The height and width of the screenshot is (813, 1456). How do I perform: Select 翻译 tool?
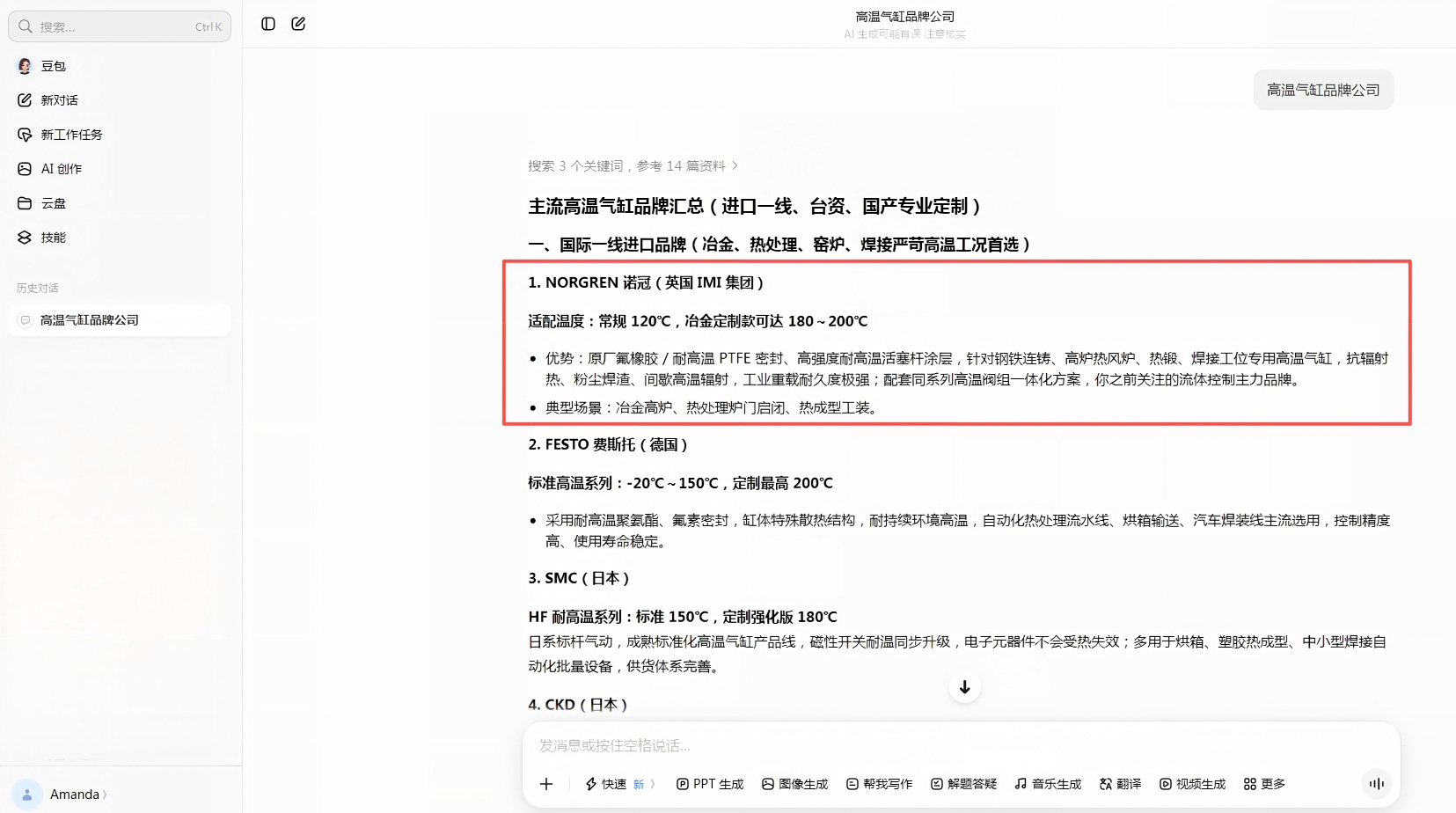coord(1120,784)
